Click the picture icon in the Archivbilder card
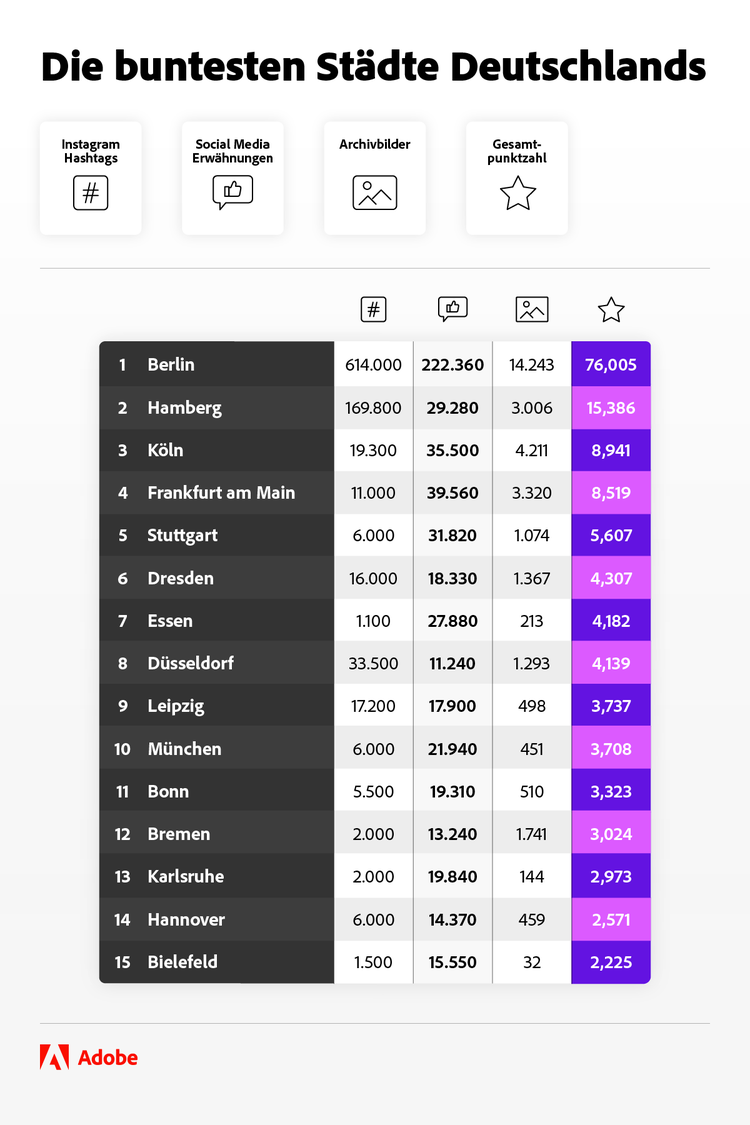The height and width of the screenshot is (1125, 750). [x=374, y=193]
